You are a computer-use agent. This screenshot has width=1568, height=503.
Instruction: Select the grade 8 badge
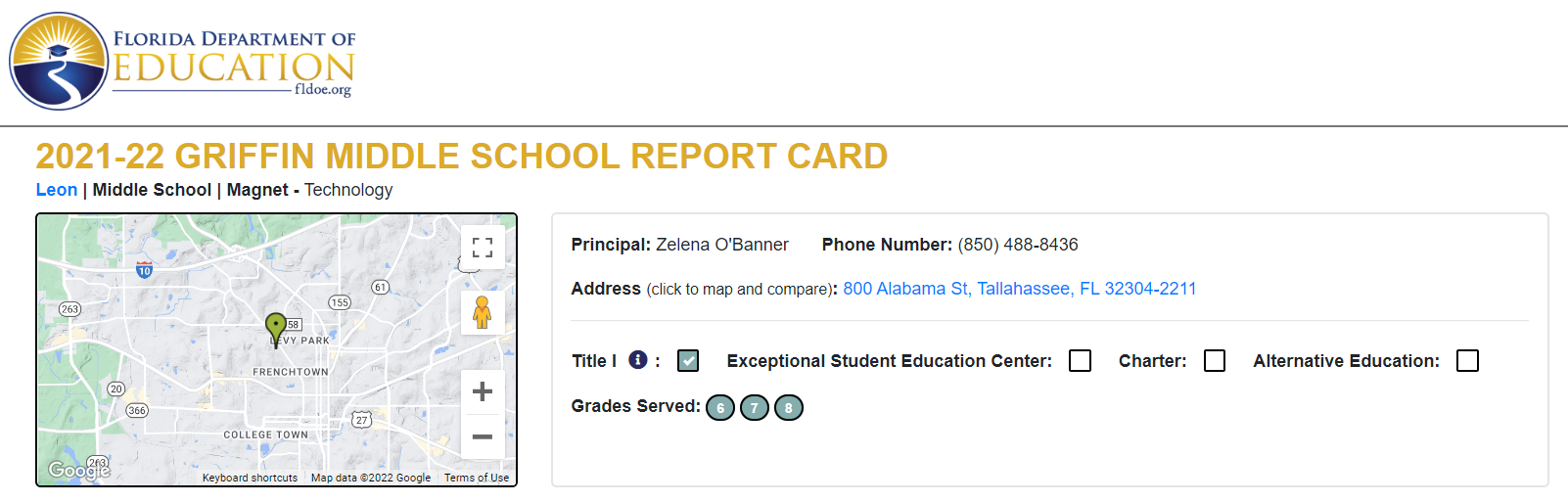[789, 407]
